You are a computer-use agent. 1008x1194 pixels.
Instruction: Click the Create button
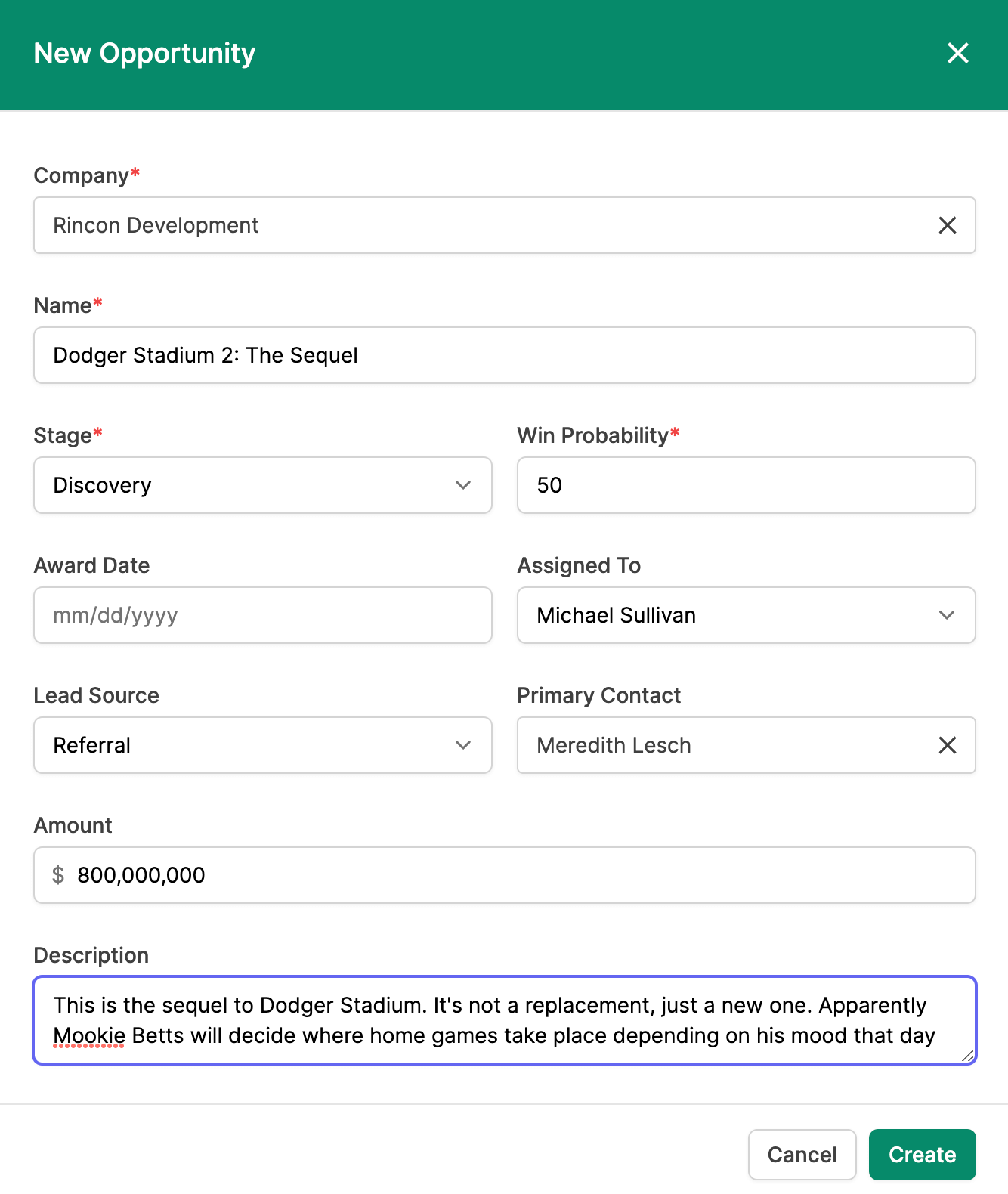pyautogui.click(x=922, y=1155)
